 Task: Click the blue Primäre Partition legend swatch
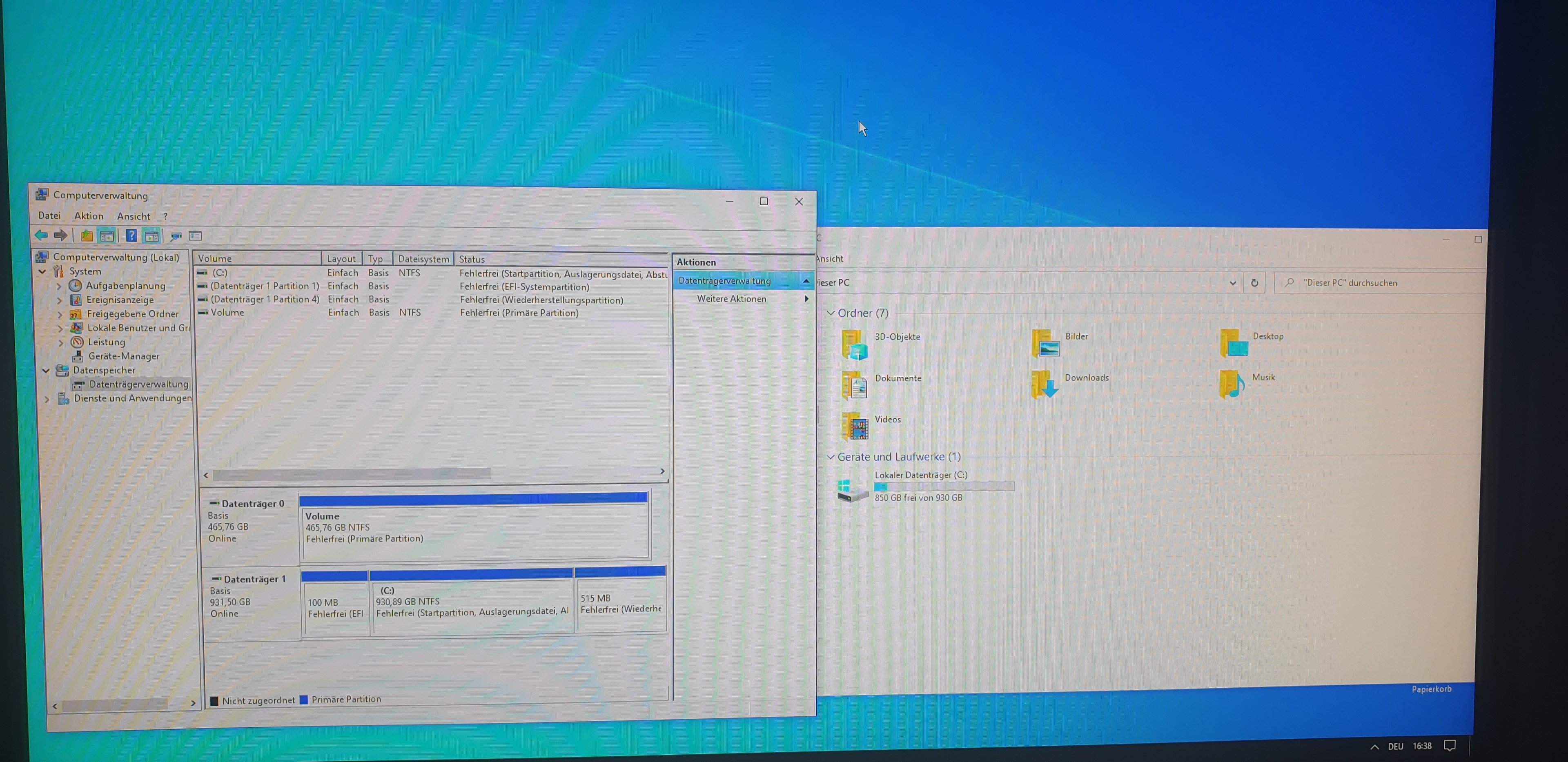coord(304,699)
